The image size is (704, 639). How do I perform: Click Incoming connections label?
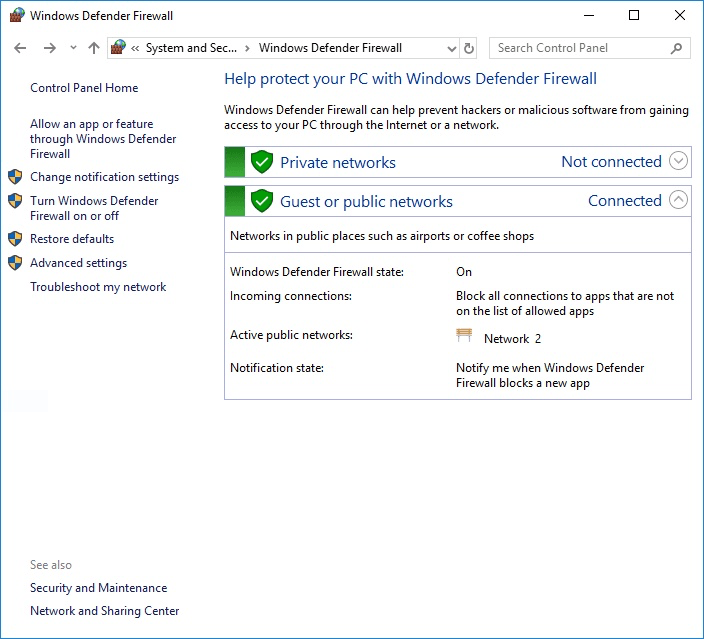(290, 296)
